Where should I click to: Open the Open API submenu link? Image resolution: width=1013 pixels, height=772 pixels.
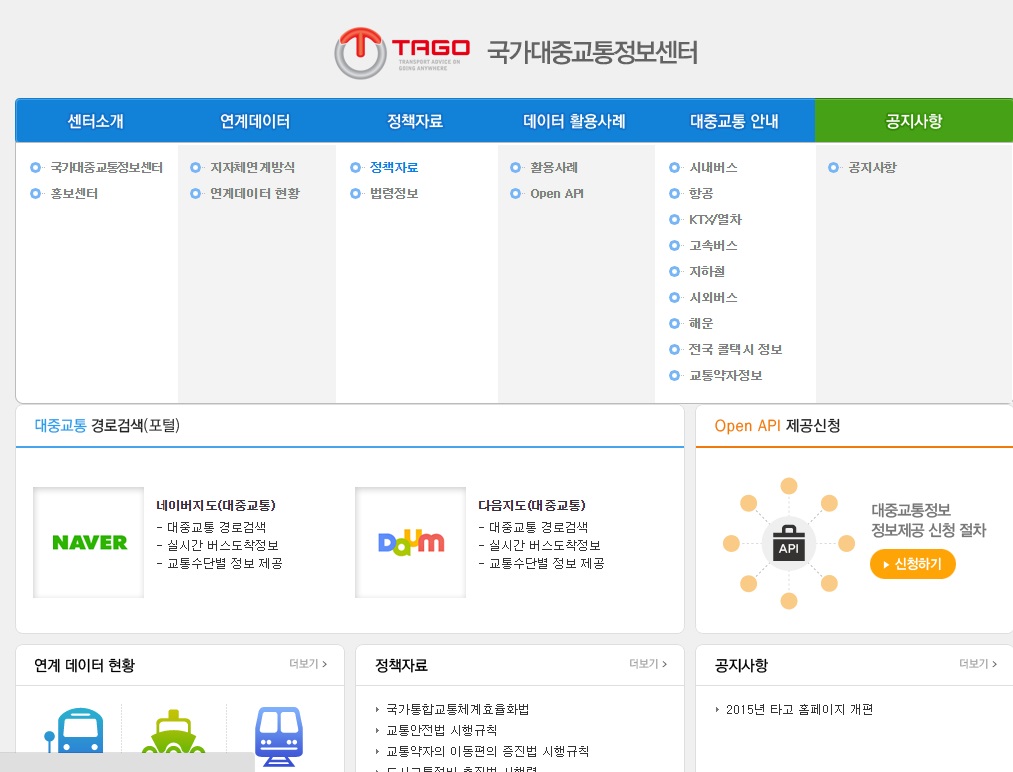coord(557,193)
